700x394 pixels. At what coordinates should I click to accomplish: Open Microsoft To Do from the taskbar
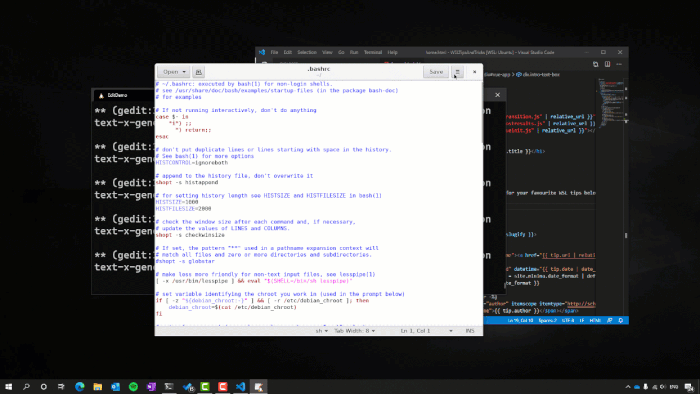click(188, 386)
